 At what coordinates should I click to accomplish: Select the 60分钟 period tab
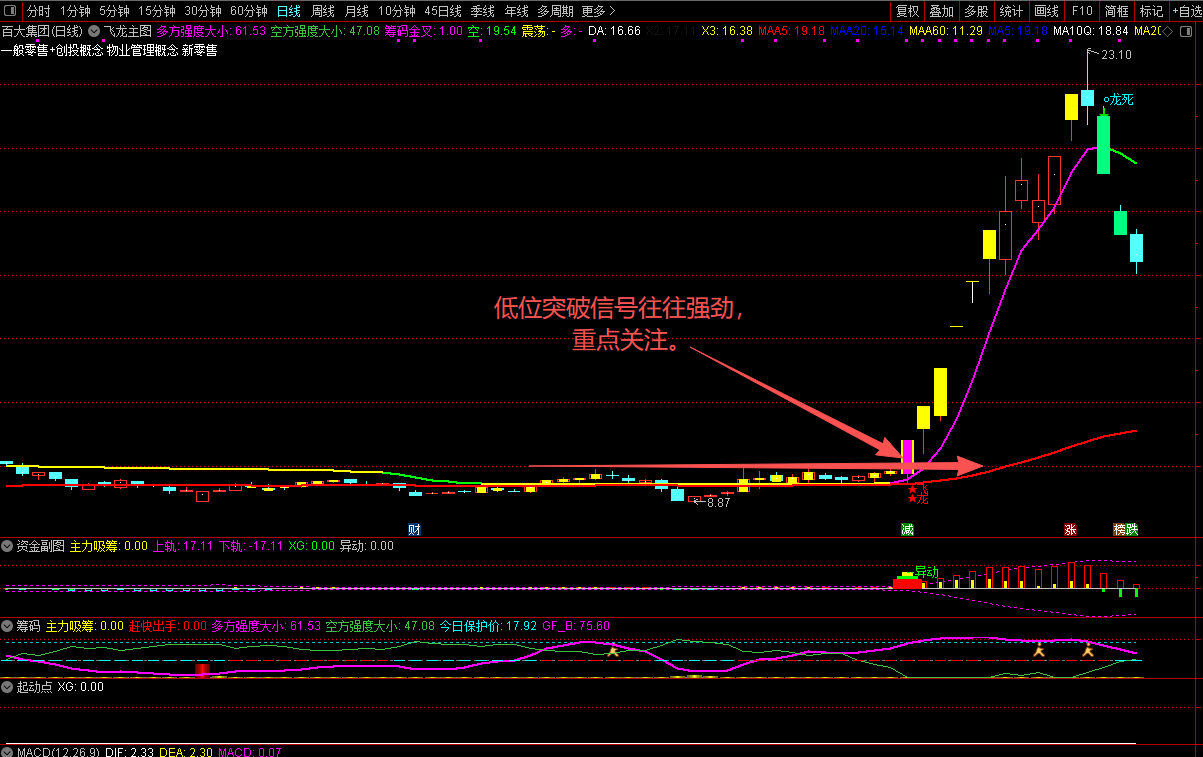pos(249,11)
